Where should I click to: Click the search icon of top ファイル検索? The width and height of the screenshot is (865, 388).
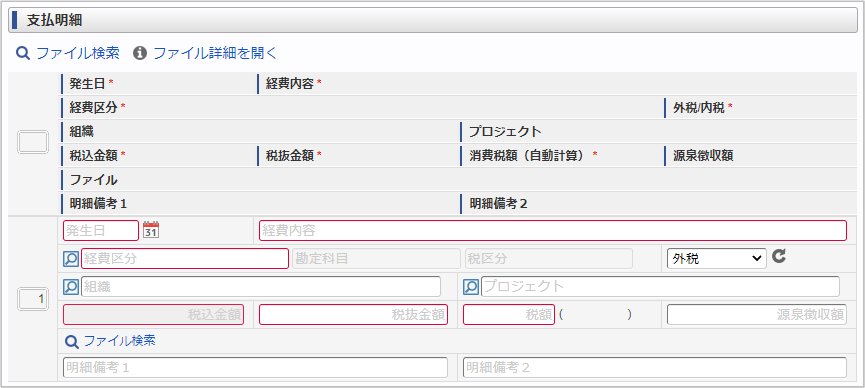[x=22, y=53]
